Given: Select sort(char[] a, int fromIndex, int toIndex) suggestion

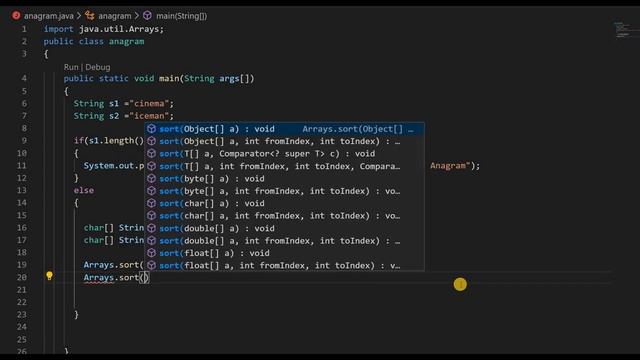Looking at the screenshot, I should pos(284,216).
